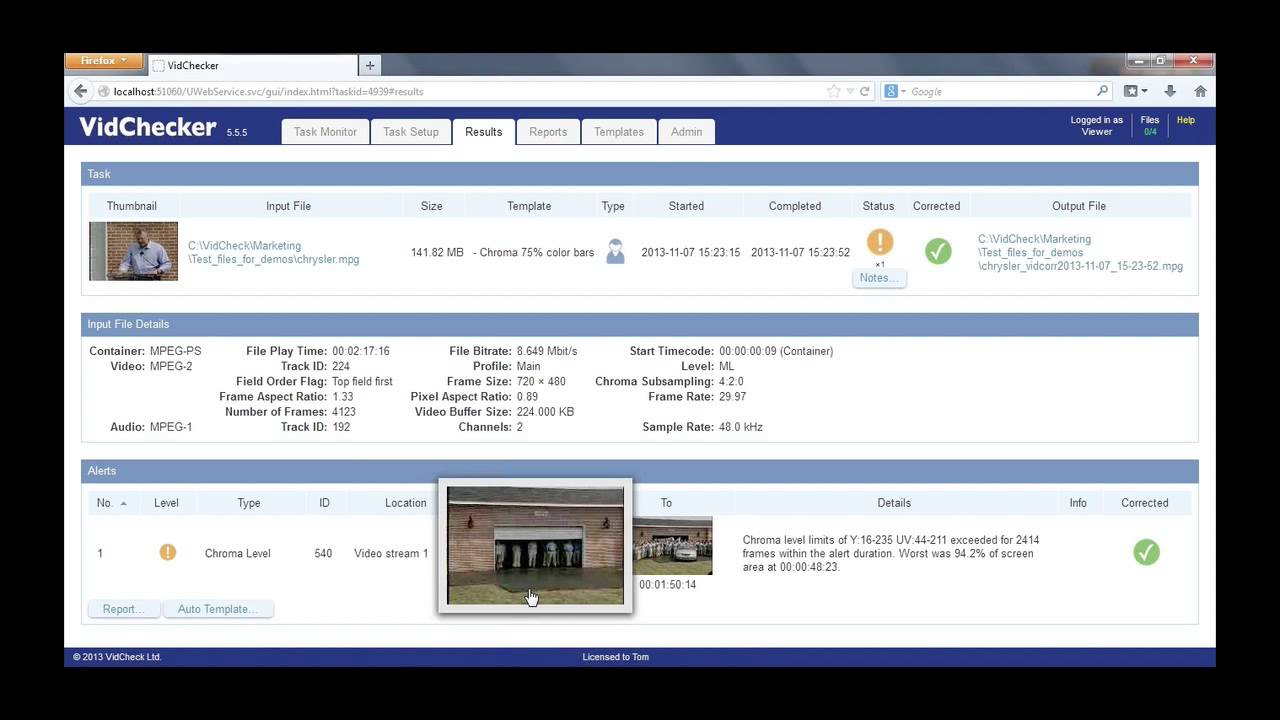Open the Admin tab

point(686,132)
